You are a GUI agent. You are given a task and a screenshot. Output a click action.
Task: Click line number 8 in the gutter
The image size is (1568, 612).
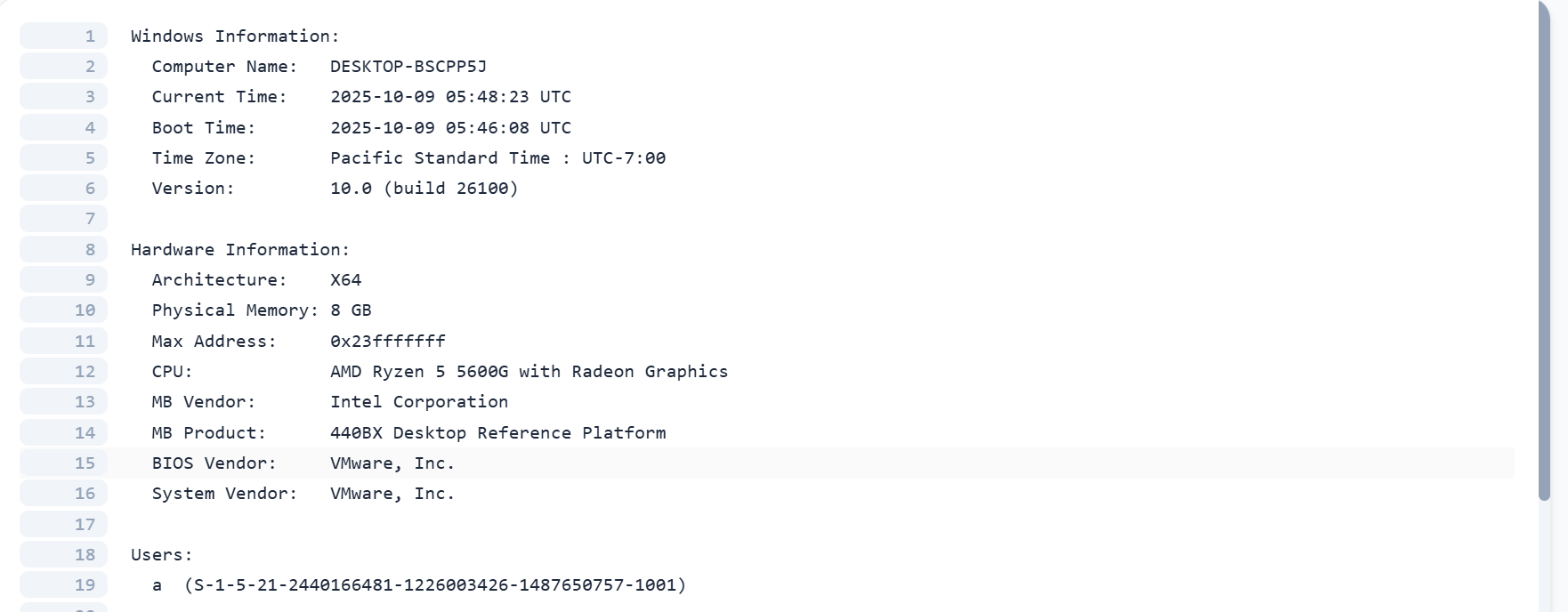click(x=90, y=250)
